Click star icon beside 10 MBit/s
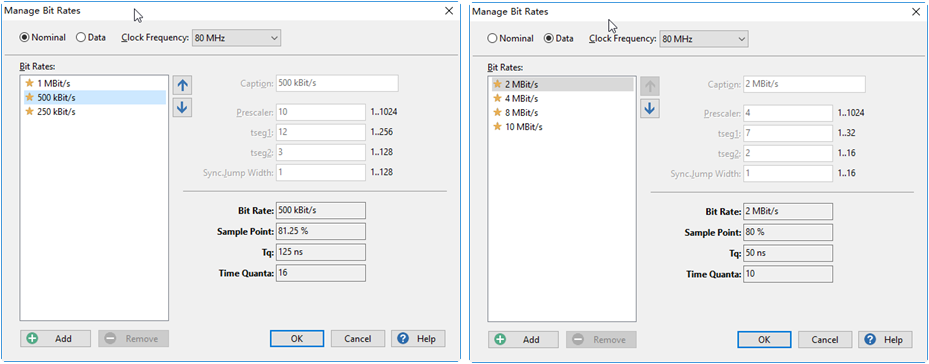 click(x=497, y=126)
